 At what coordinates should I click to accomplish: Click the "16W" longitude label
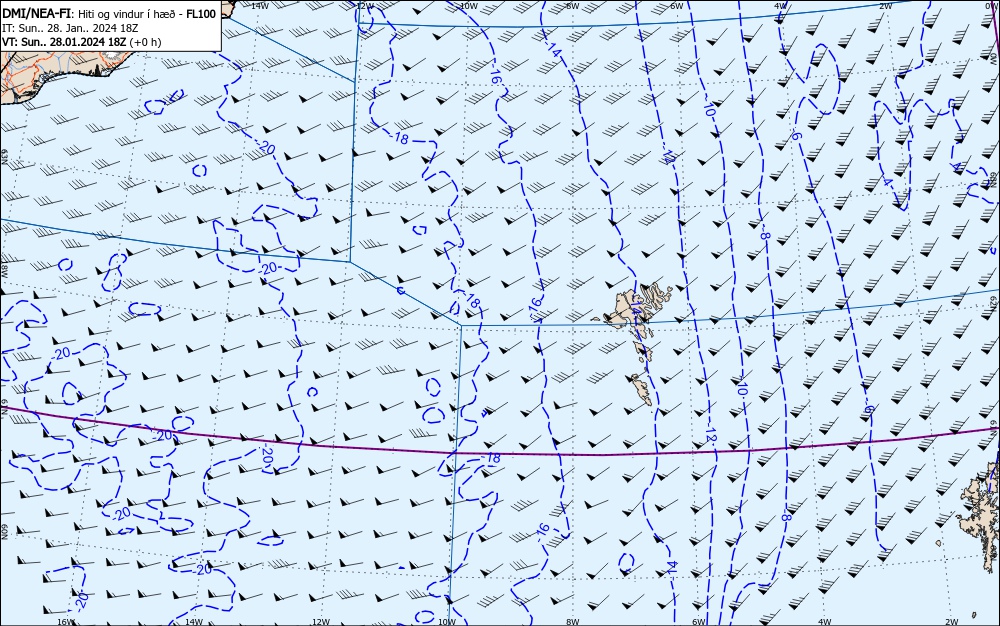point(65,622)
